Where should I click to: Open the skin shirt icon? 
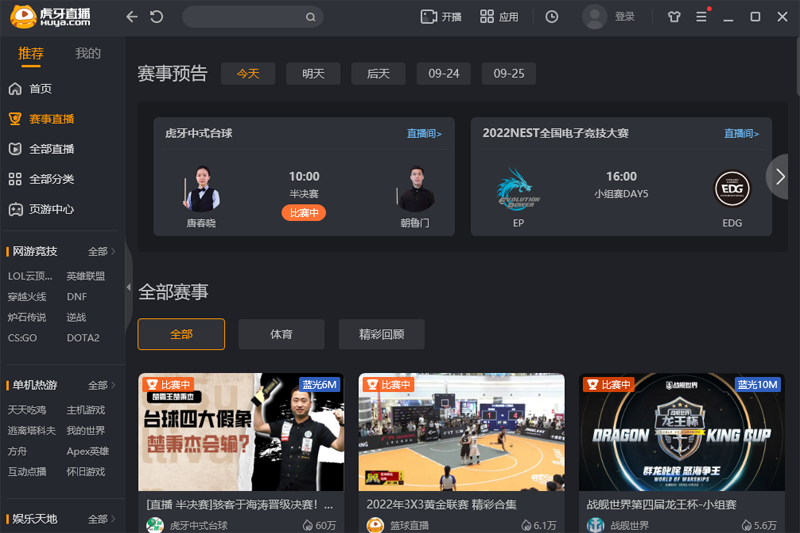tap(674, 17)
